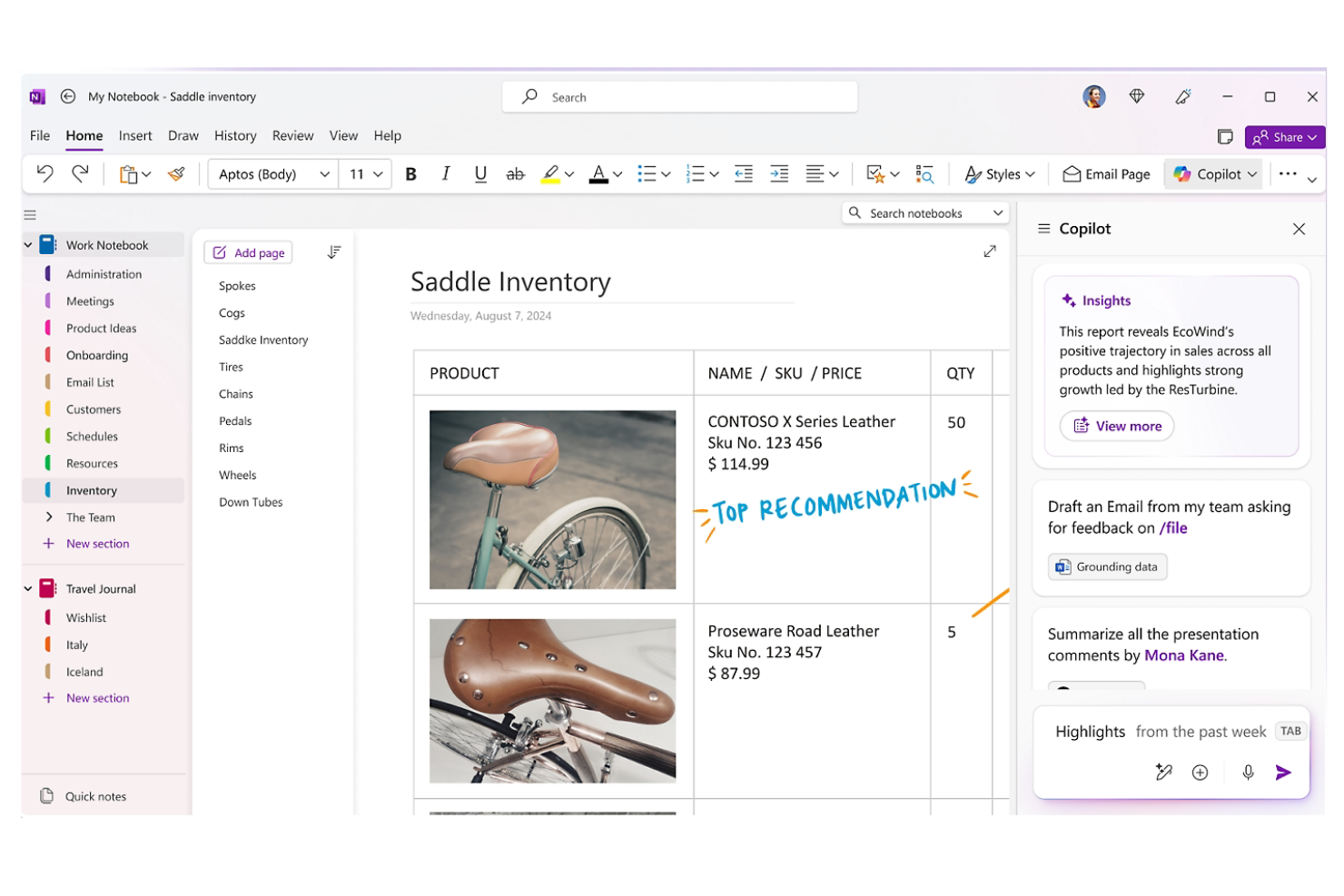This screenshot has width=1344, height=896.
Task: Expand The Team section chevron
Action: coord(48,517)
